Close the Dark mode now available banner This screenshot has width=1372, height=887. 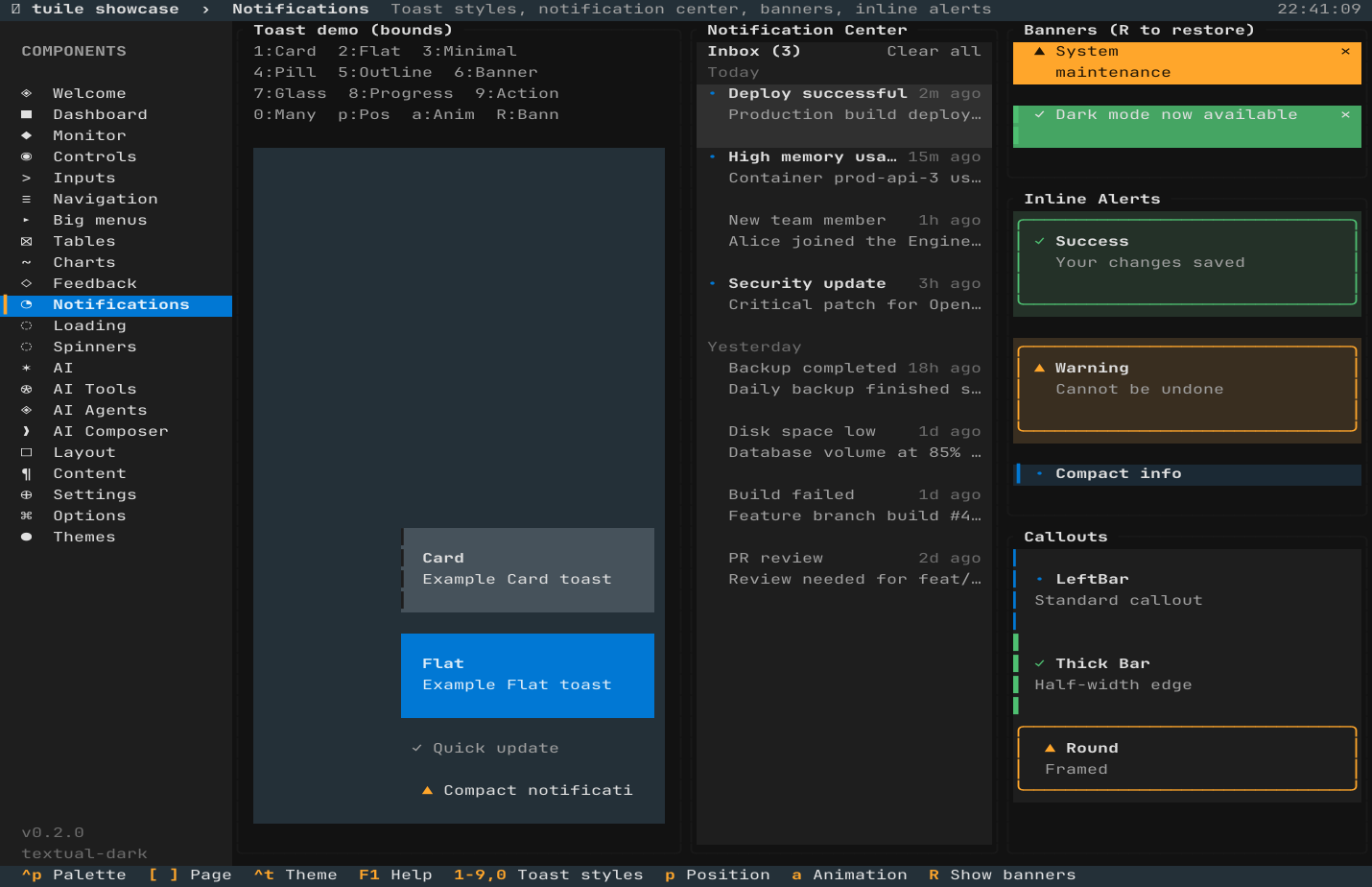click(1345, 114)
